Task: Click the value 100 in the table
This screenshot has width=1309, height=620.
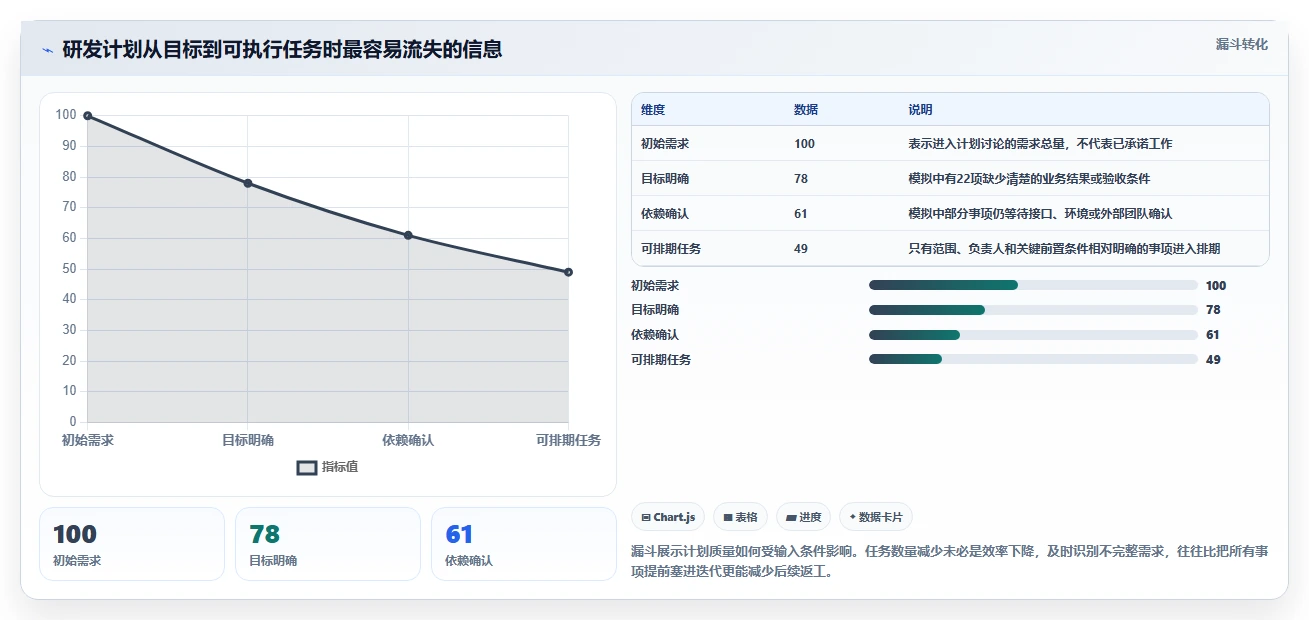Action: 804,144
